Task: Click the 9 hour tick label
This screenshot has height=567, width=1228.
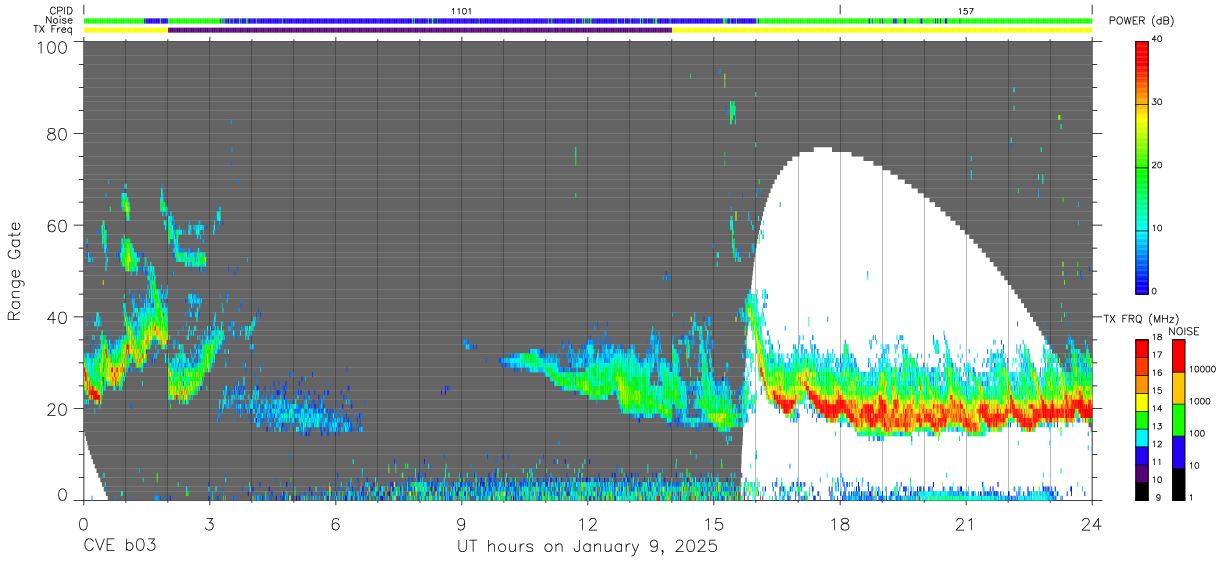Action: (461, 523)
